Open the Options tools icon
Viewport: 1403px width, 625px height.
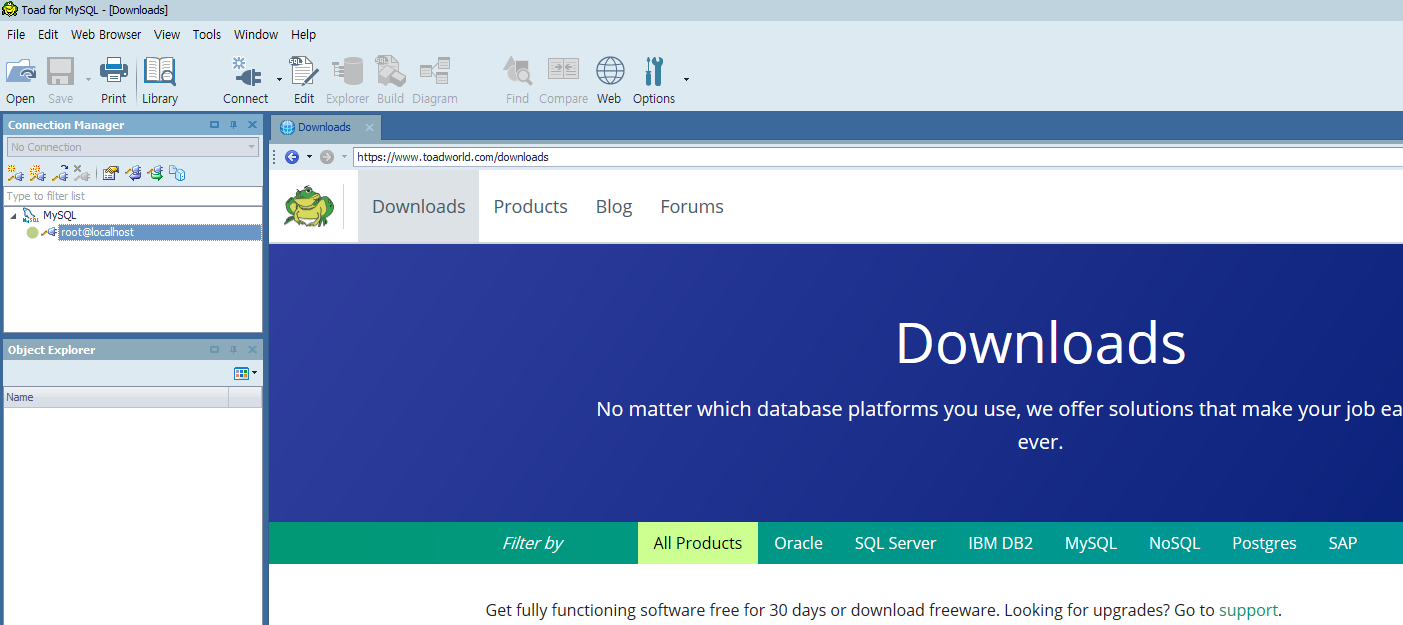click(654, 72)
